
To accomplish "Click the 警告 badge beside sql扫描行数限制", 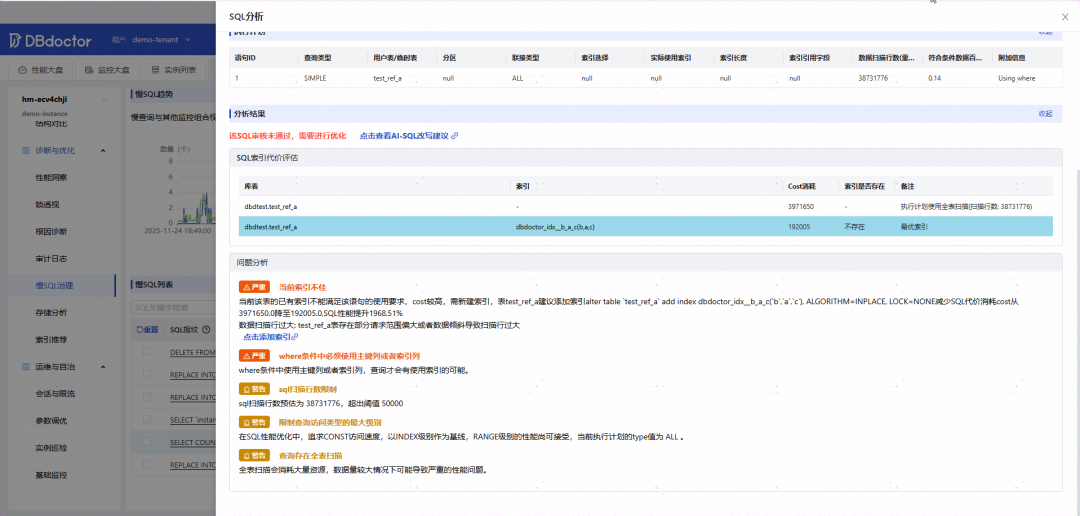I will (254, 389).
